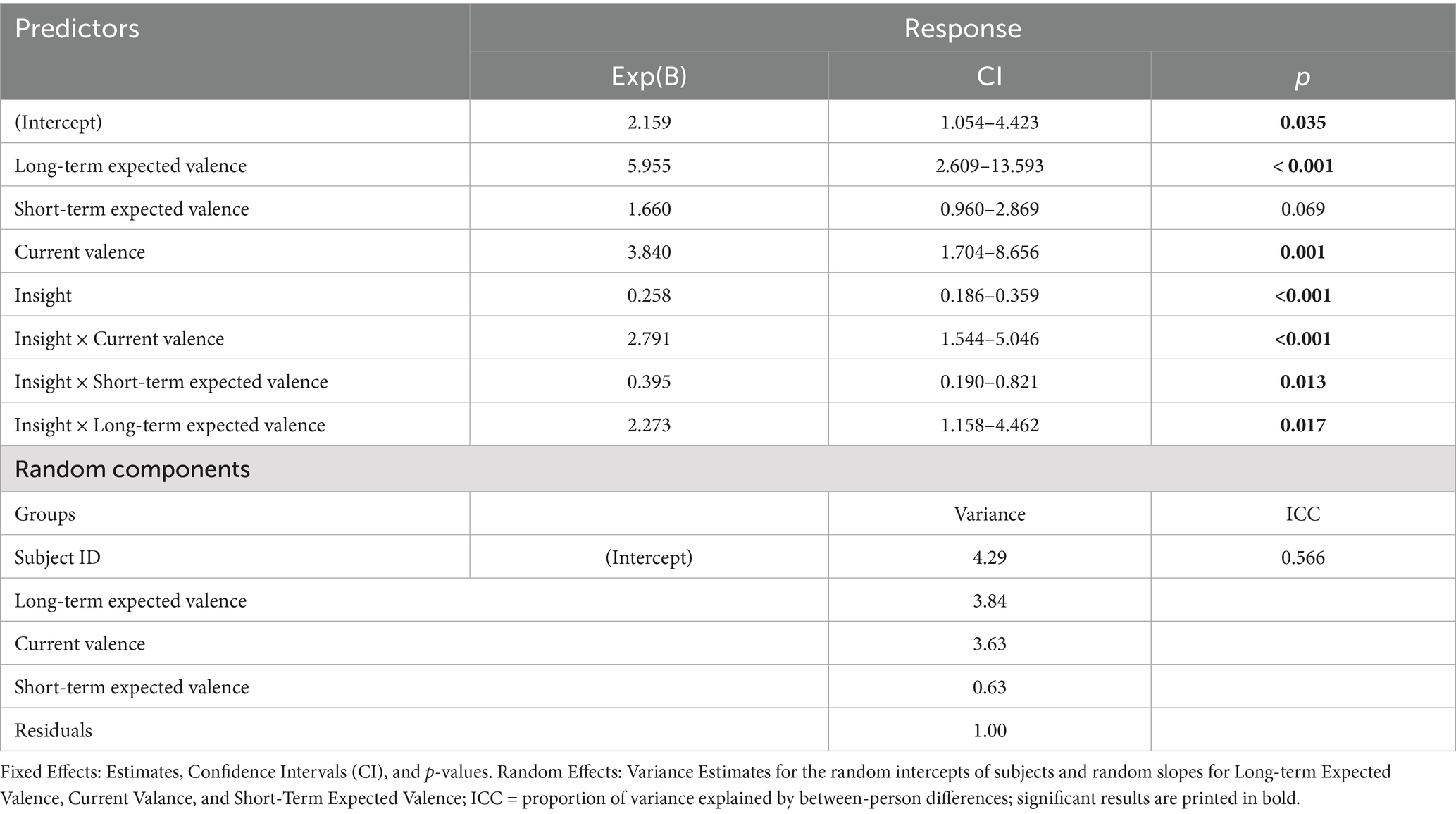Click the Insight × Current valence label

(x=119, y=339)
